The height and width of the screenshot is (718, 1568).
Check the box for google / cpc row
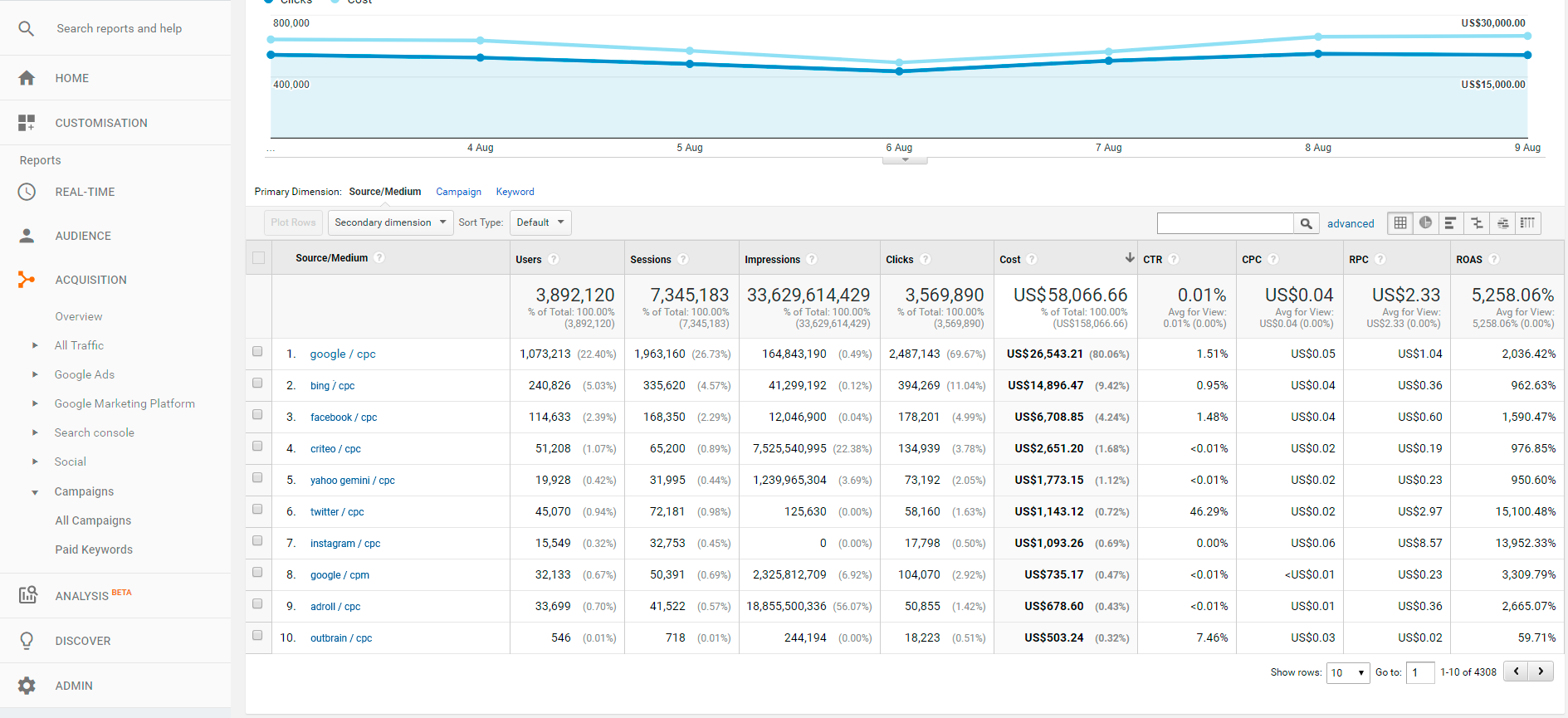257,352
